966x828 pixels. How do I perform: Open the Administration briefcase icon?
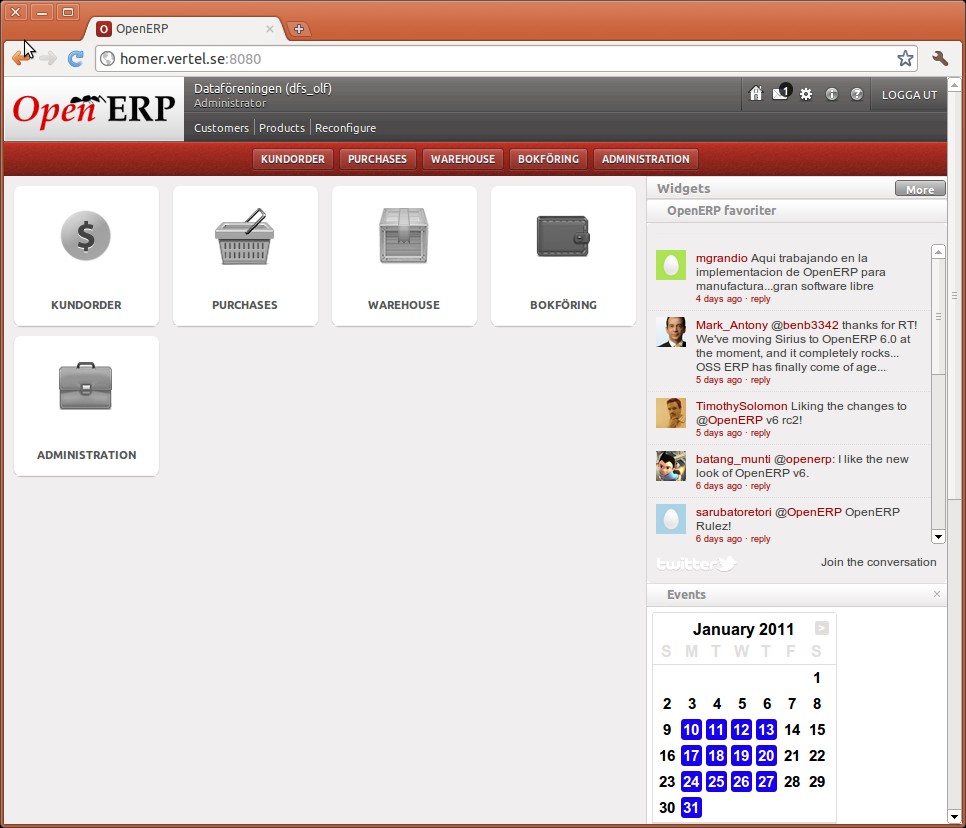(x=86, y=386)
